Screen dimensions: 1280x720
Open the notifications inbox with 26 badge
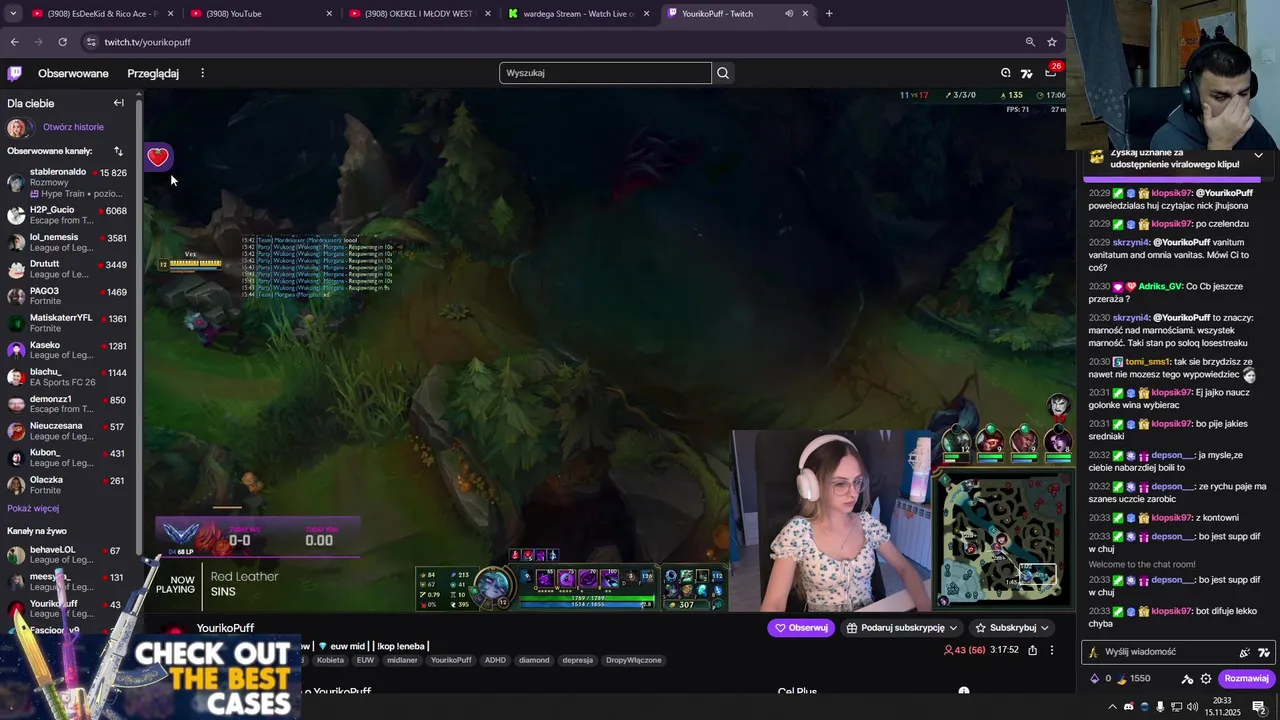(x=1050, y=73)
